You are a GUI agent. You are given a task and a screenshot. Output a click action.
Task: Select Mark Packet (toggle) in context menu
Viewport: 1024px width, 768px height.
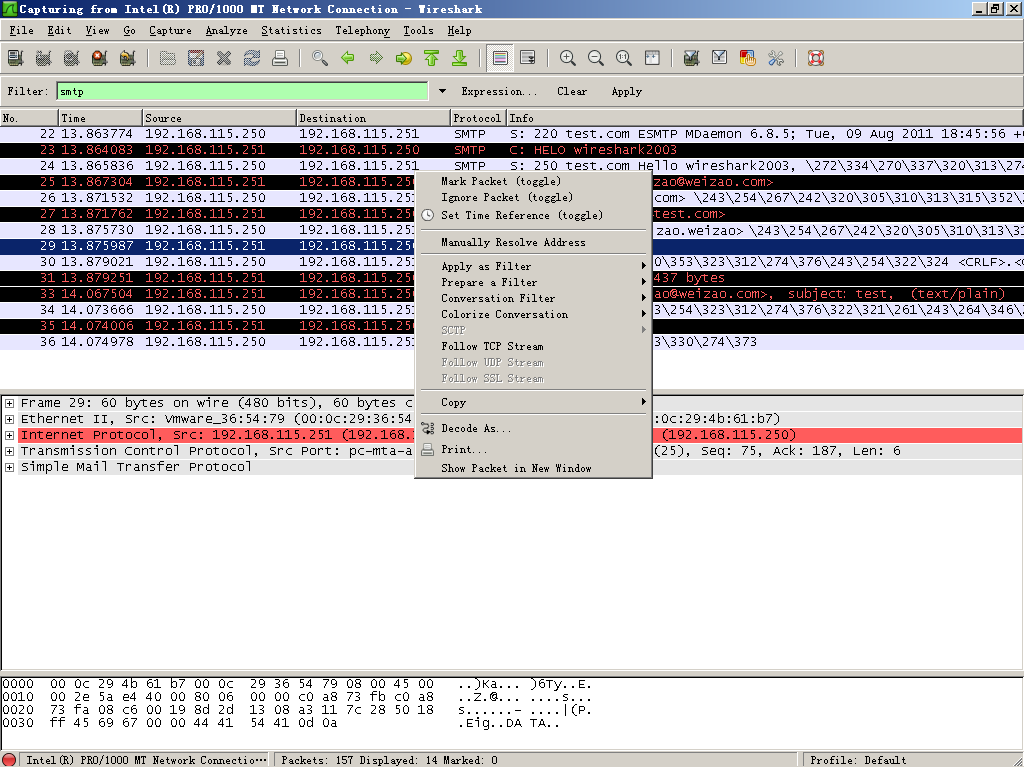501,182
